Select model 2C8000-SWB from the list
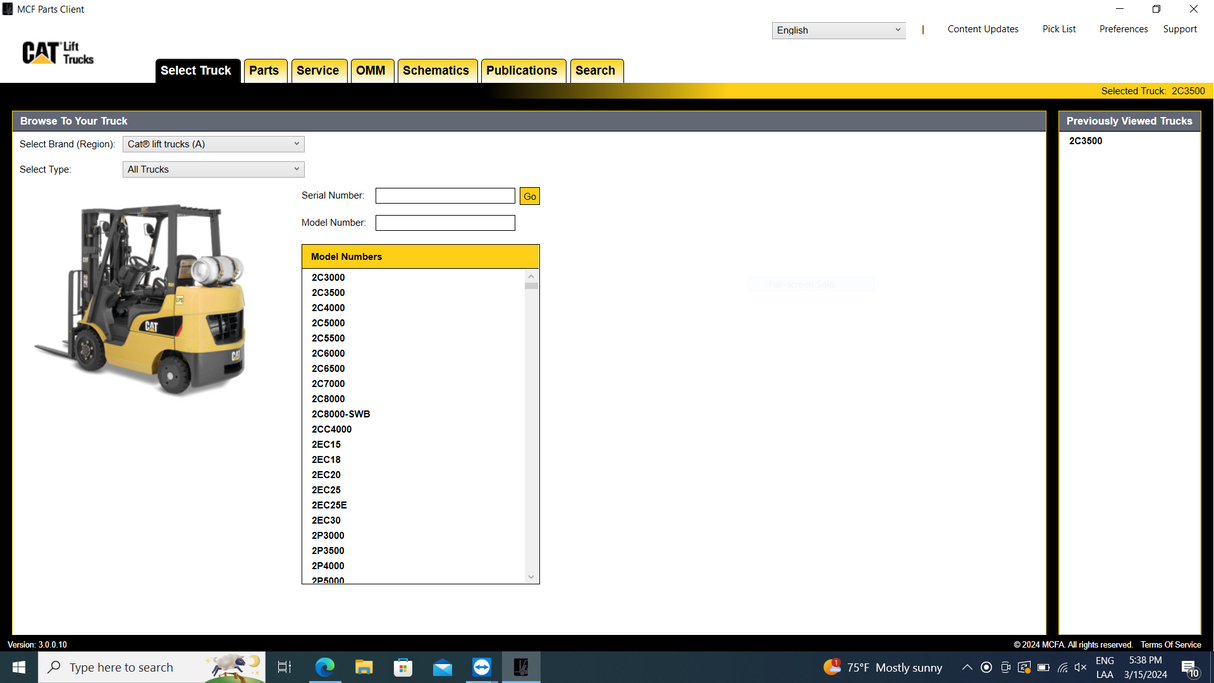The width and height of the screenshot is (1214, 683). pos(340,414)
